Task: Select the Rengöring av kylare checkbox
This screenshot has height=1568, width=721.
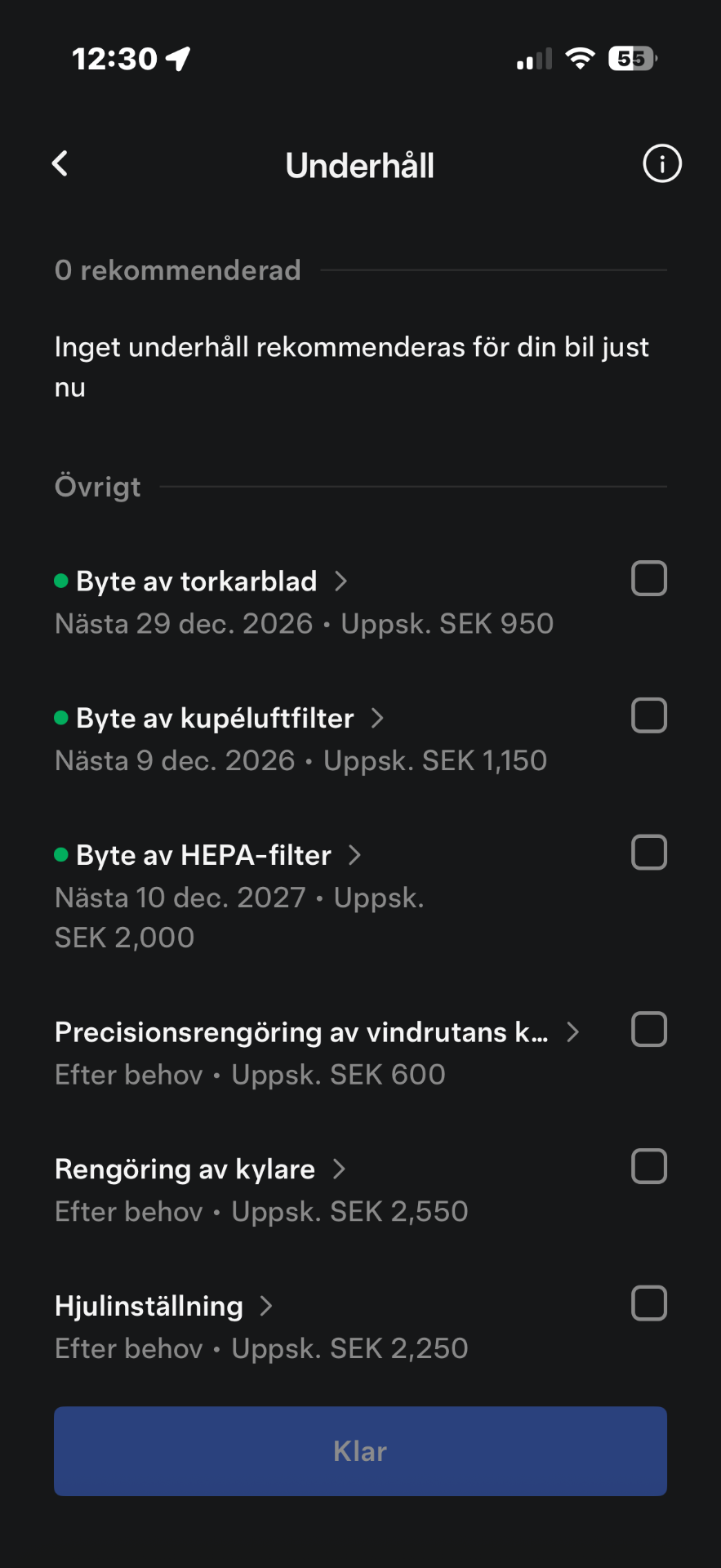Action: 649,1167
